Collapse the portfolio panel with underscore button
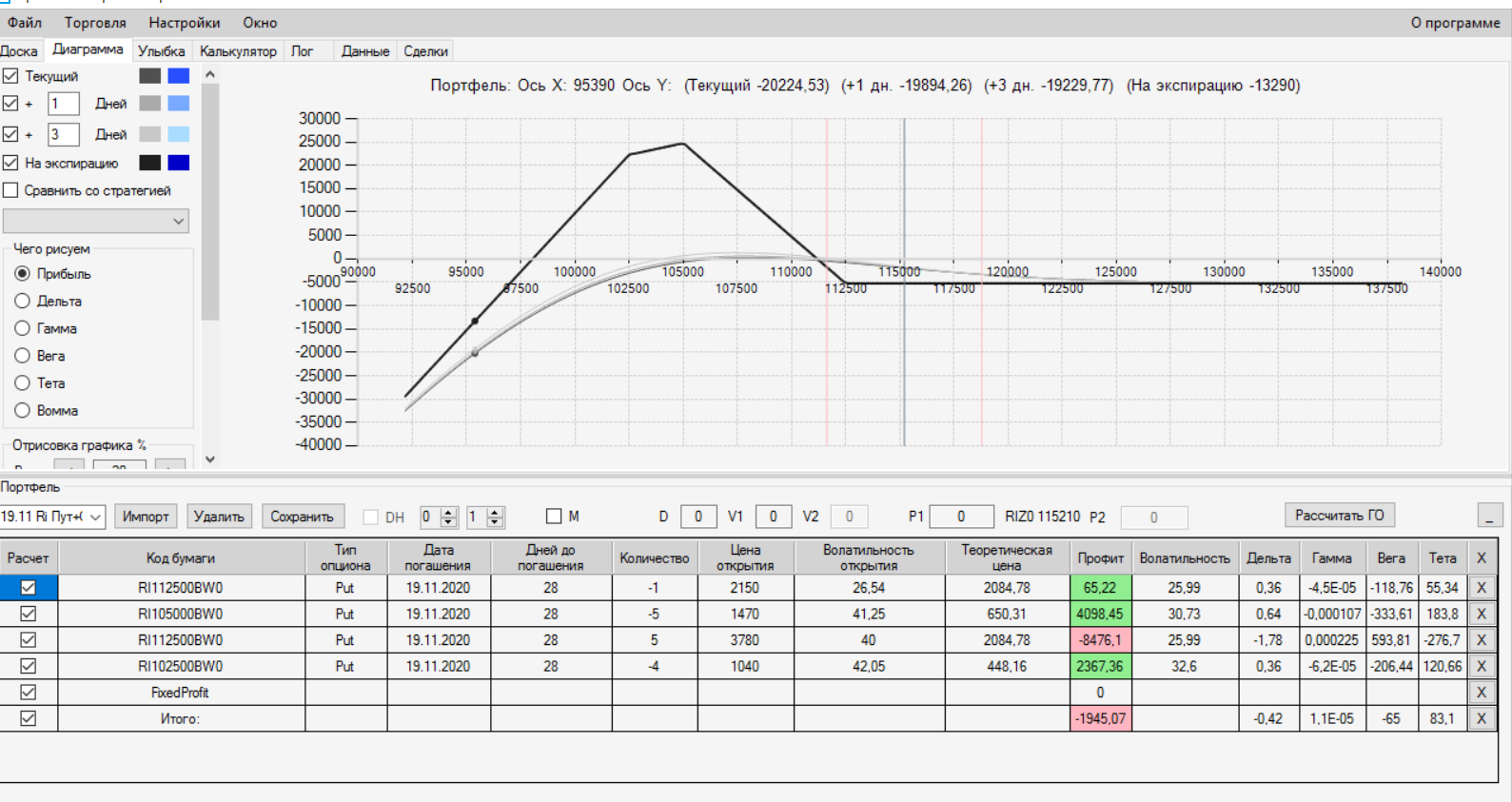Screen dimensions: 1512x802 [1490, 516]
